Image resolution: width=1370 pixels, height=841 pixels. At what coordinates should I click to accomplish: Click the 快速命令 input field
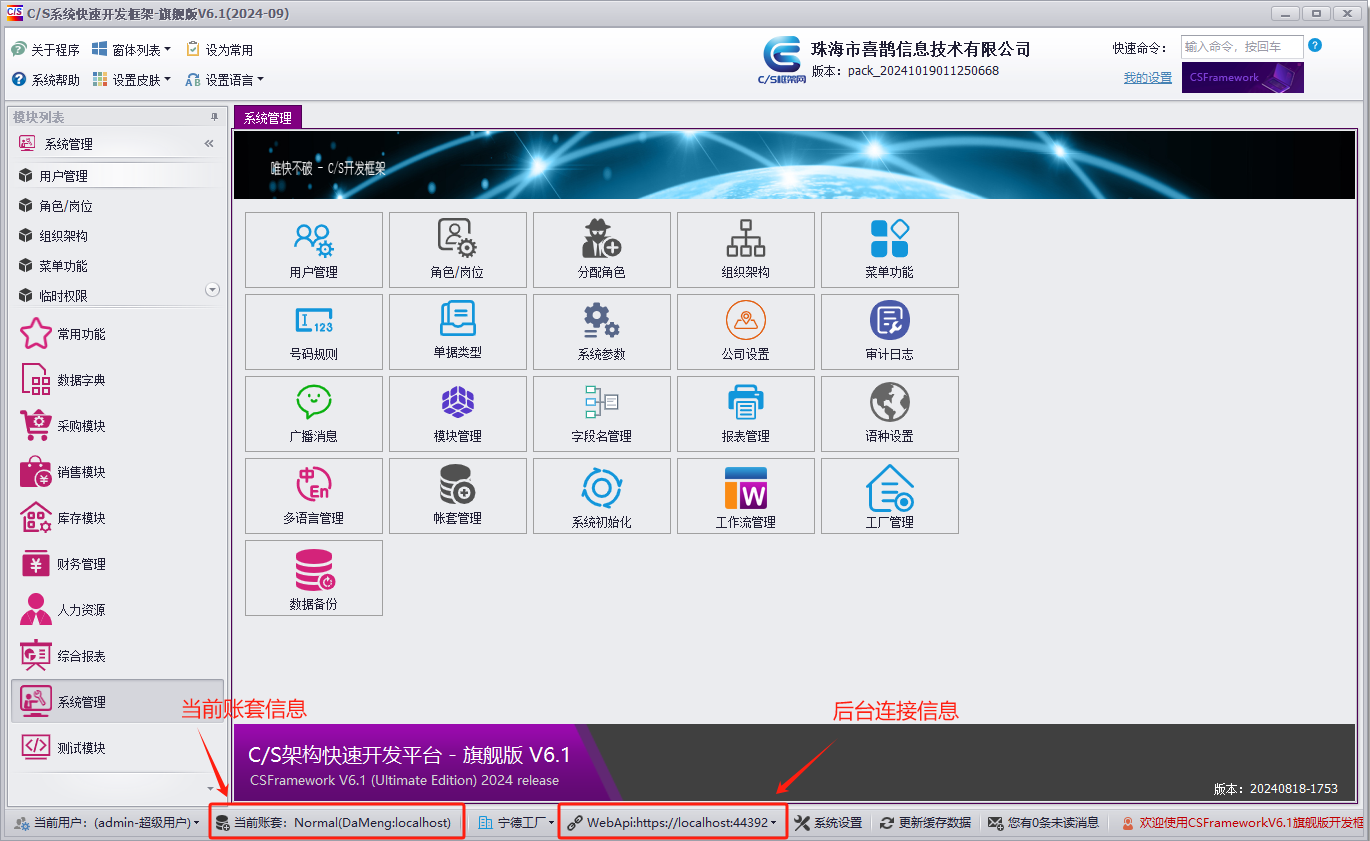coord(1242,46)
